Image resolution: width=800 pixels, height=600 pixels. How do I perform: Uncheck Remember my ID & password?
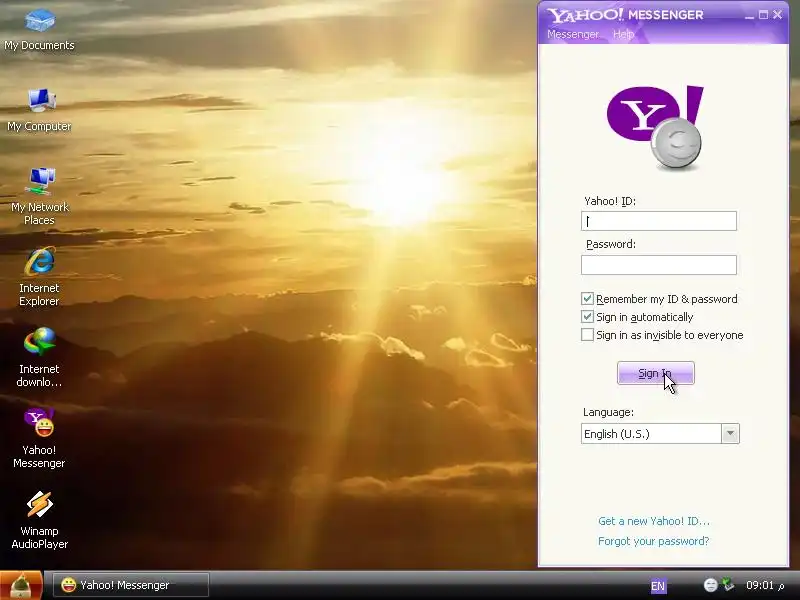pyautogui.click(x=587, y=298)
